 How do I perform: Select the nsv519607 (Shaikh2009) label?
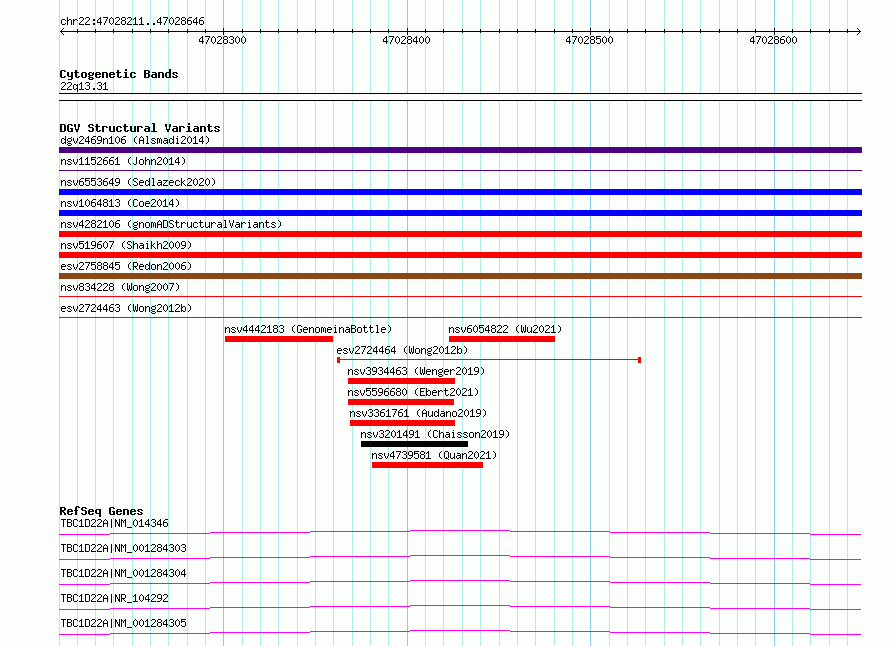(x=126, y=245)
